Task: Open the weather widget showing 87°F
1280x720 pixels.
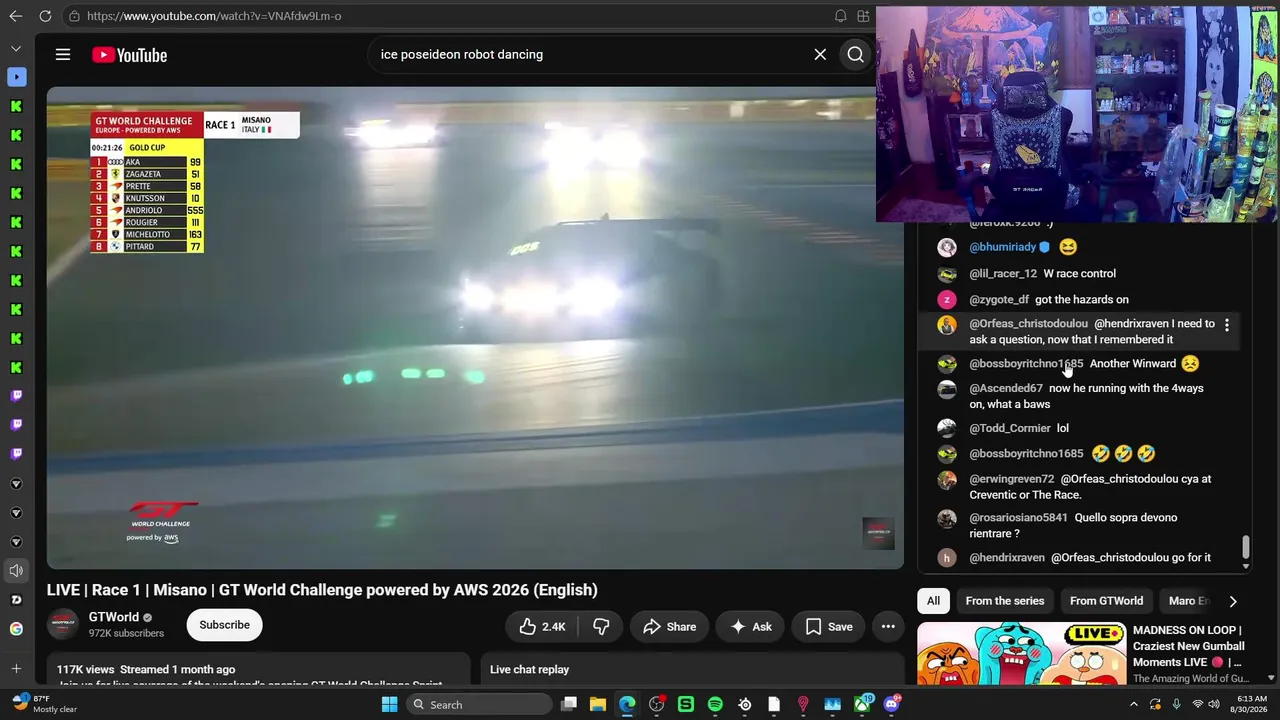Action: click(x=44, y=704)
